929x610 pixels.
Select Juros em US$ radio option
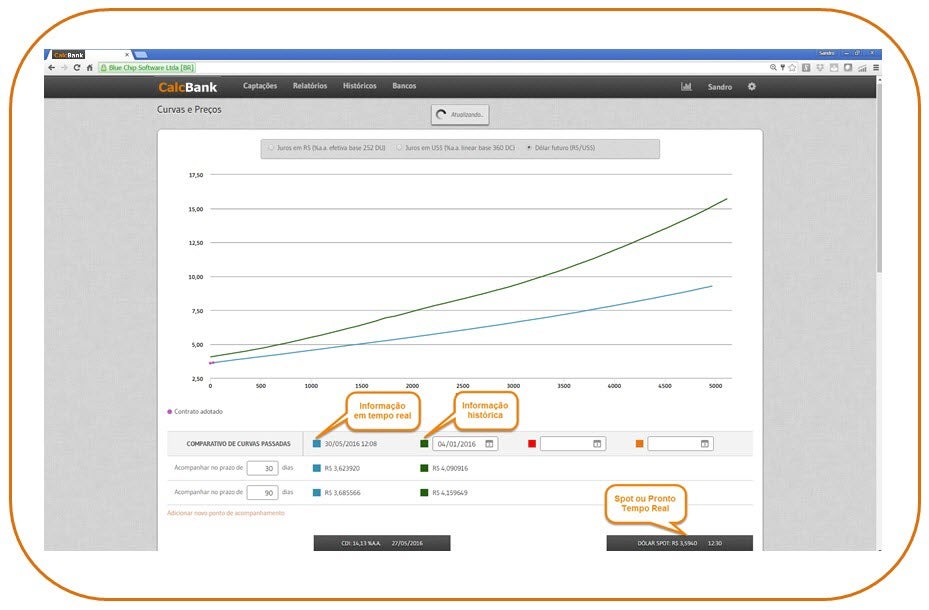coord(399,148)
